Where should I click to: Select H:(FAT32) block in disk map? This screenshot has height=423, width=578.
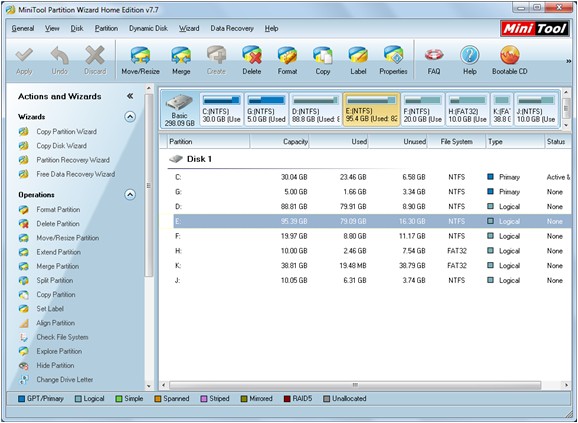coord(467,109)
